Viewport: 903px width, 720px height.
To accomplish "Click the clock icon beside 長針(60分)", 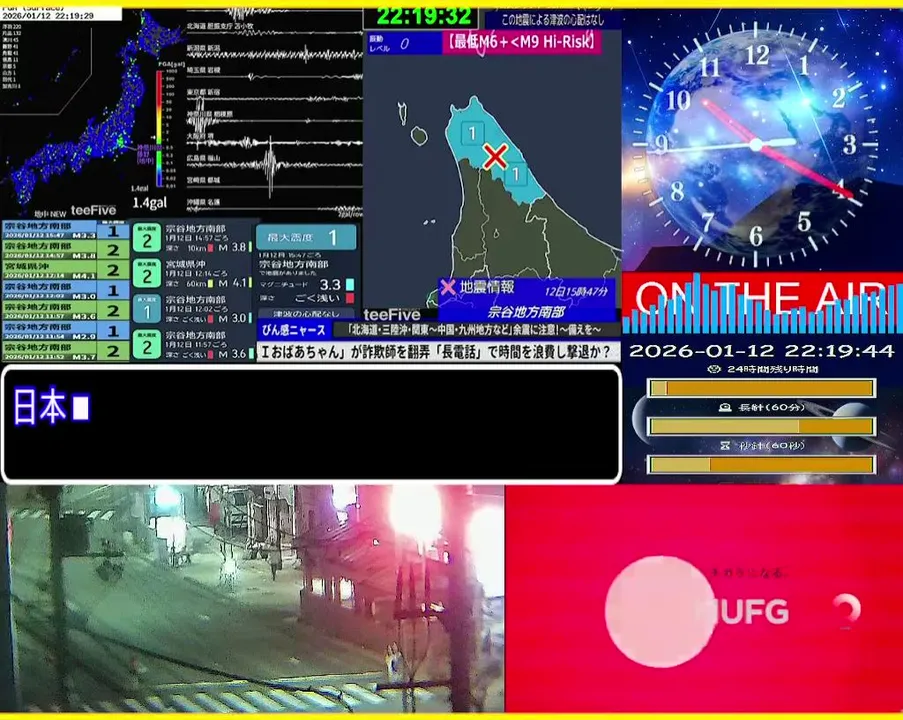I will point(725,407).
